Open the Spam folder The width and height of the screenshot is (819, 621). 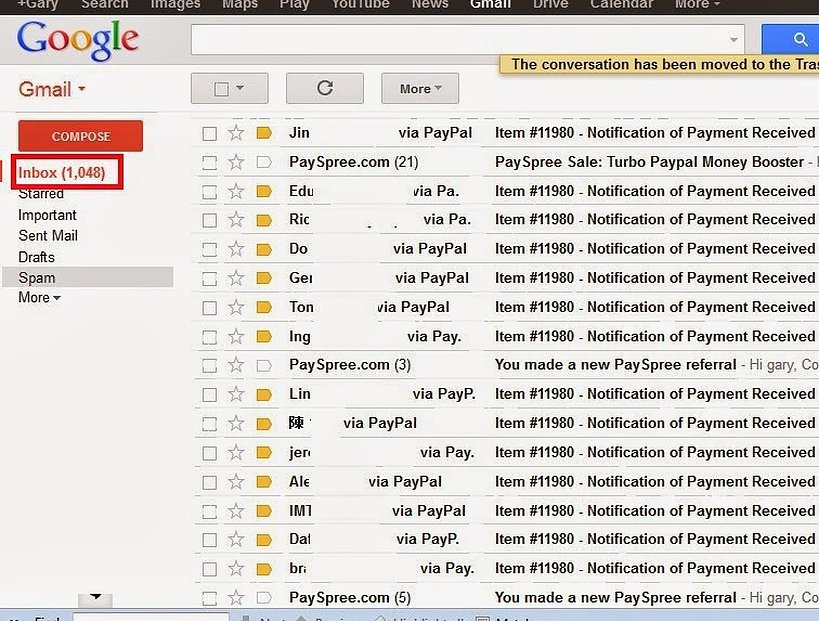(88, 278)
